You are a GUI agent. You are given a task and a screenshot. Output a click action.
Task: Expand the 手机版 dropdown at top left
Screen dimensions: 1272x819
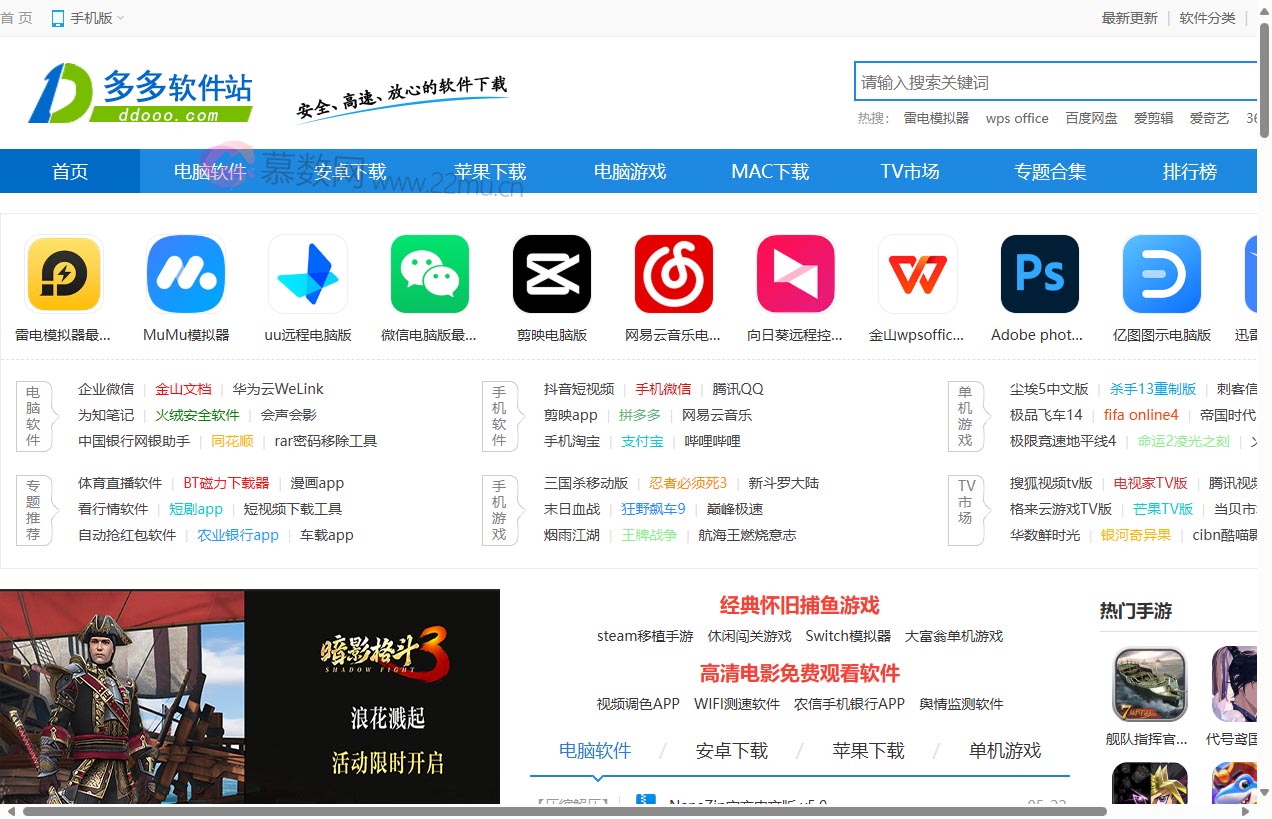click(x=87, y=17)
